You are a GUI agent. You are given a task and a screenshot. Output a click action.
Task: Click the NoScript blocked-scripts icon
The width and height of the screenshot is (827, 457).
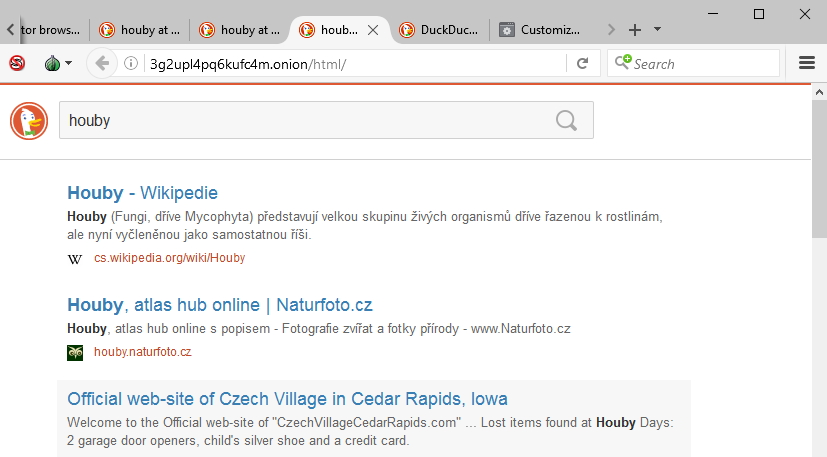[17, 64]
